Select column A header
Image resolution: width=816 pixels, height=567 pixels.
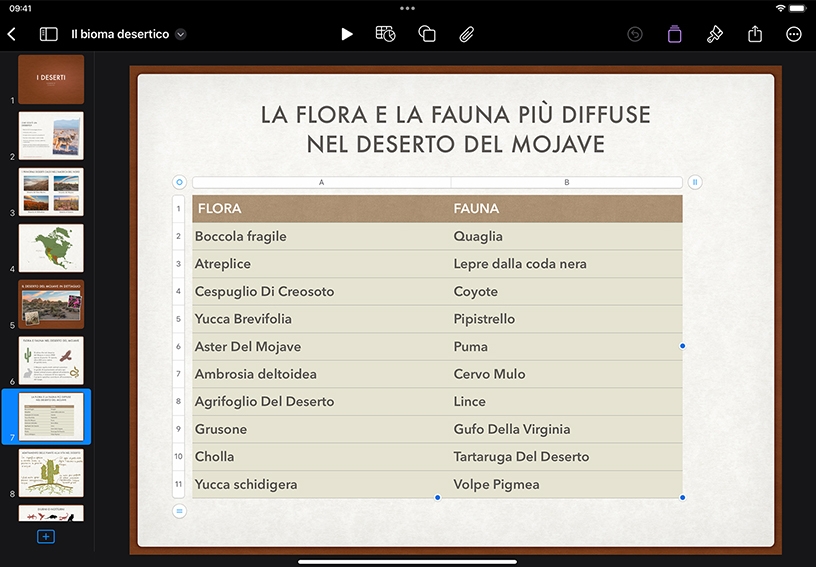tap(322, 182)
